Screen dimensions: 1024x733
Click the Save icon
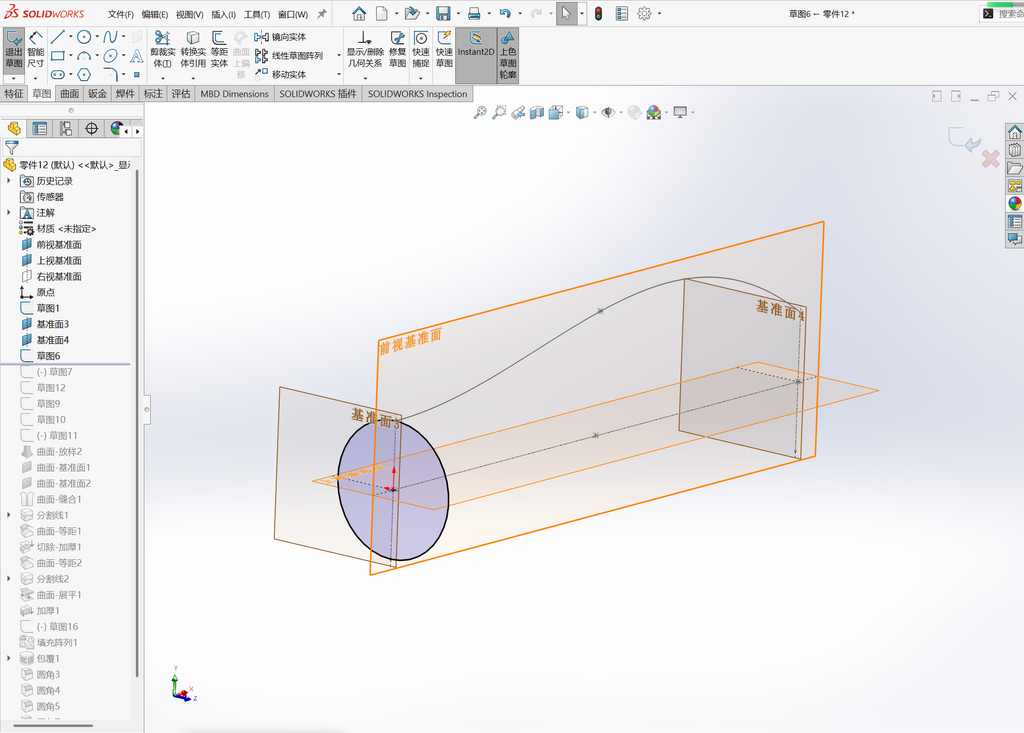443,13
